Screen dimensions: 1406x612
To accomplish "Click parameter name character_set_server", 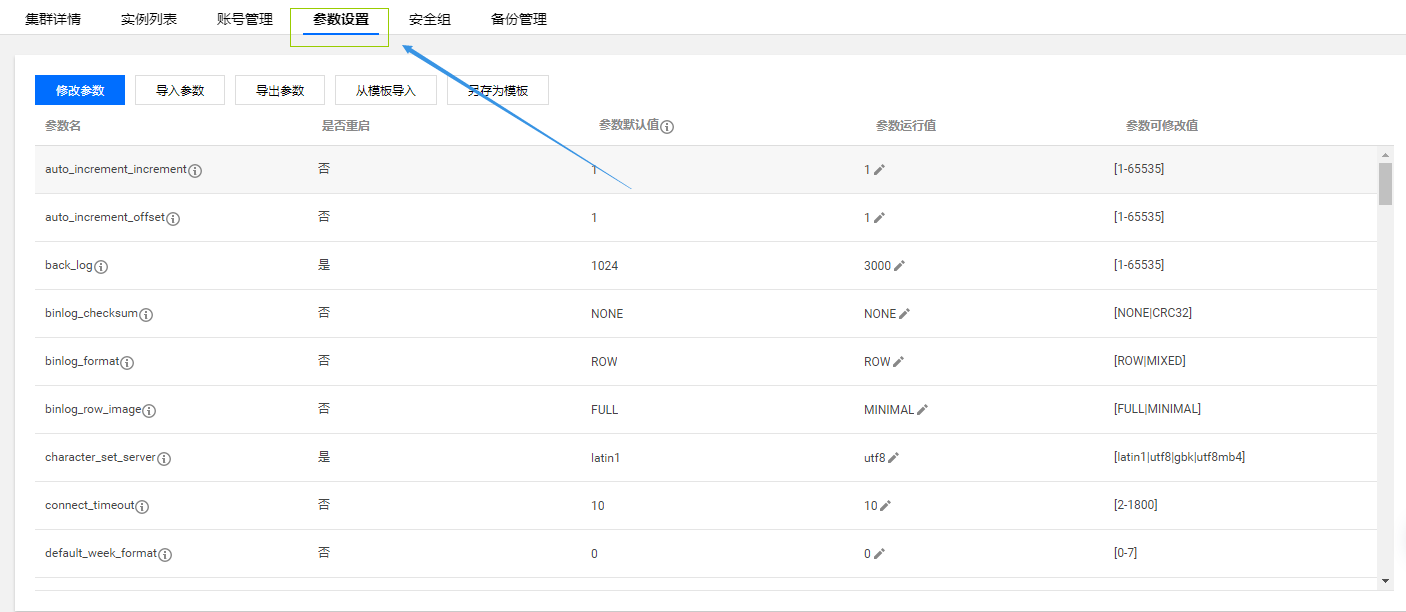I will (100, 458).
